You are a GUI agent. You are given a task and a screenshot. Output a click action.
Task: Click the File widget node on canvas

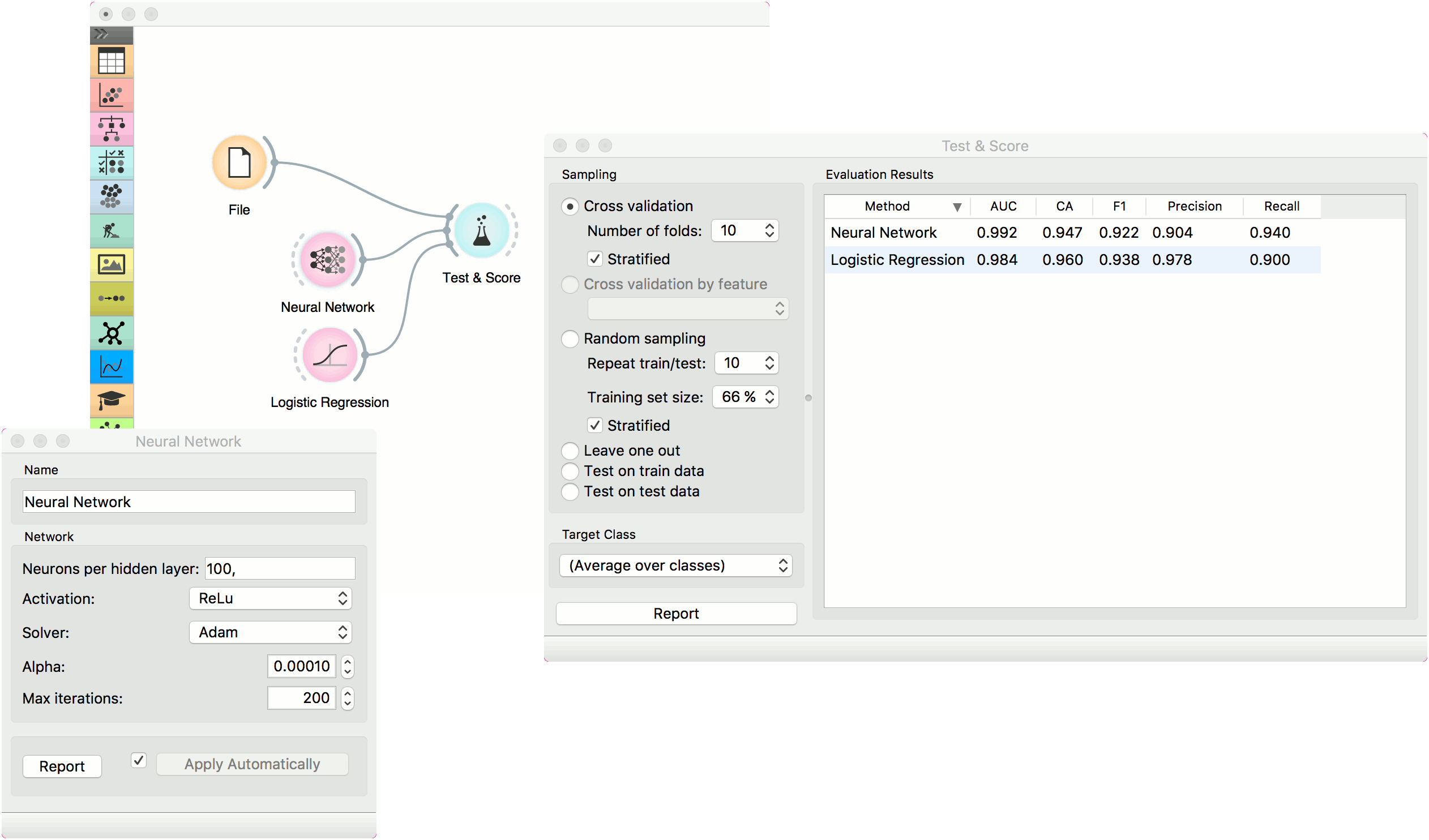[239, 163]
